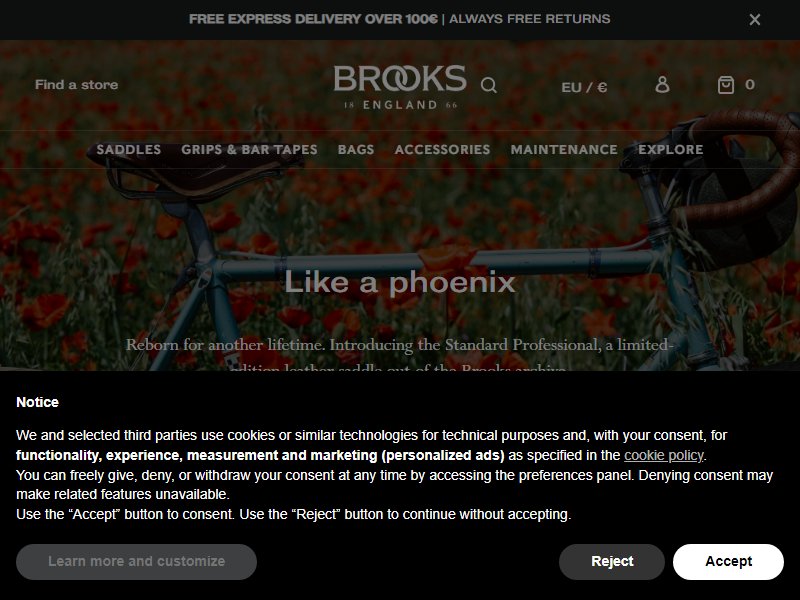Screen dimensions: 800x600
Task: Open the Explore menu
Action: pos(670,149)
